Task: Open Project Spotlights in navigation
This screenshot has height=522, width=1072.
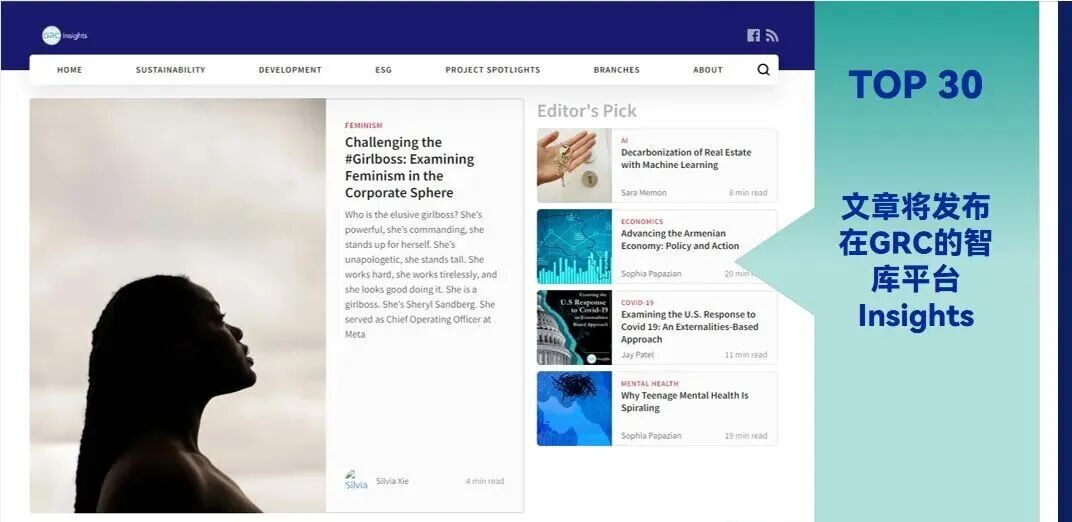Action: pyautogui.click(x=492, y=70)
